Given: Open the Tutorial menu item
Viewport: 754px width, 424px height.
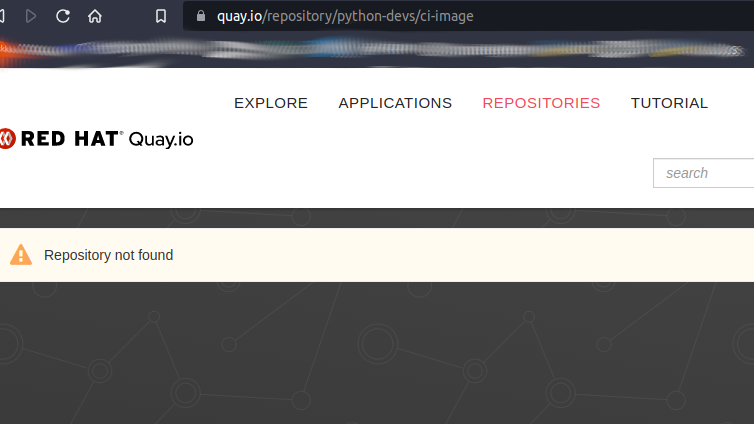Looking at the screenshot, I should click(669, 103).
